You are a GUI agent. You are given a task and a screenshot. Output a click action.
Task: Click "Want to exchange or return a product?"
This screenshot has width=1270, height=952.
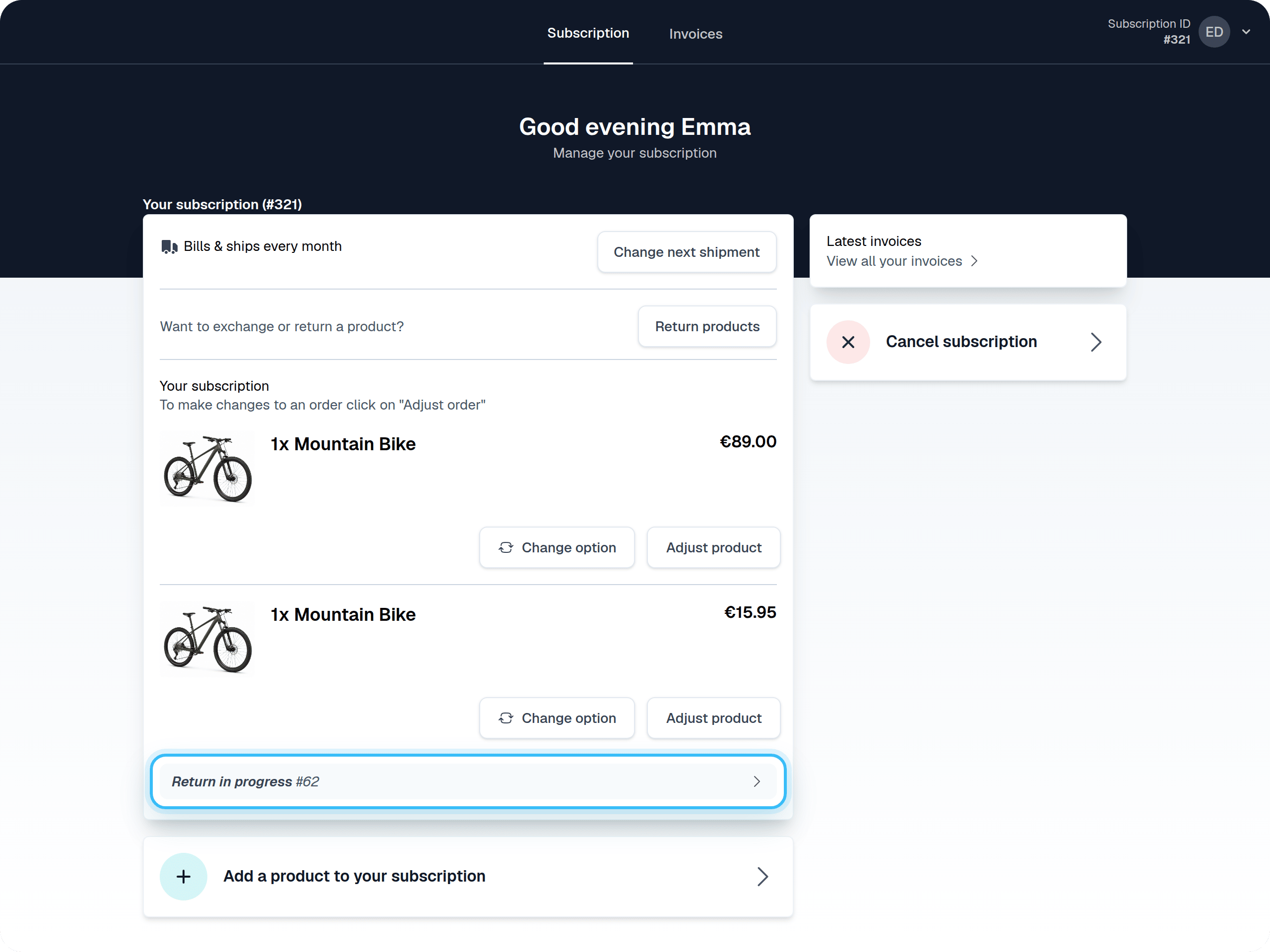coord(282,327)
